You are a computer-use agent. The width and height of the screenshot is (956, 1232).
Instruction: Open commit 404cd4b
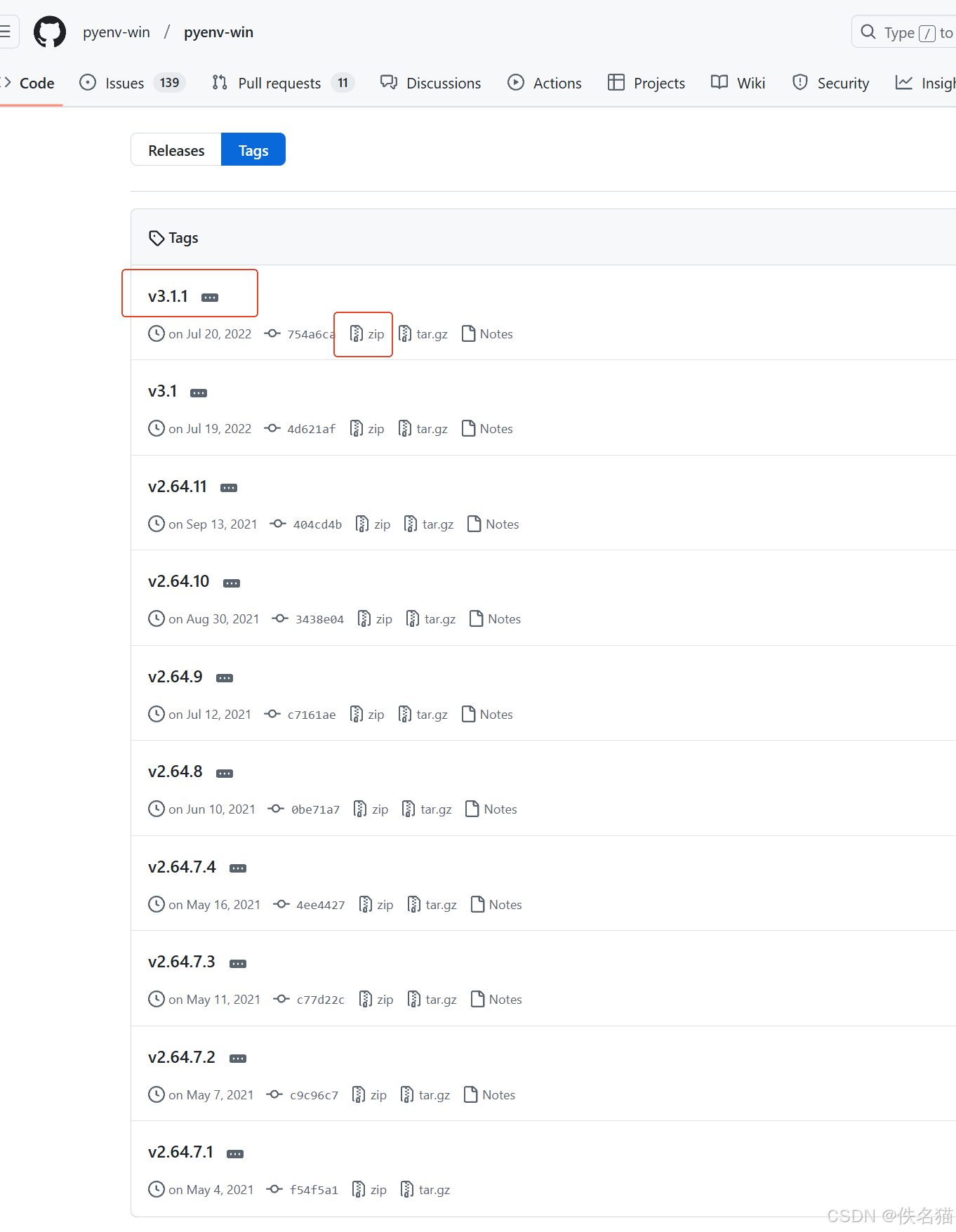(306, 524)
